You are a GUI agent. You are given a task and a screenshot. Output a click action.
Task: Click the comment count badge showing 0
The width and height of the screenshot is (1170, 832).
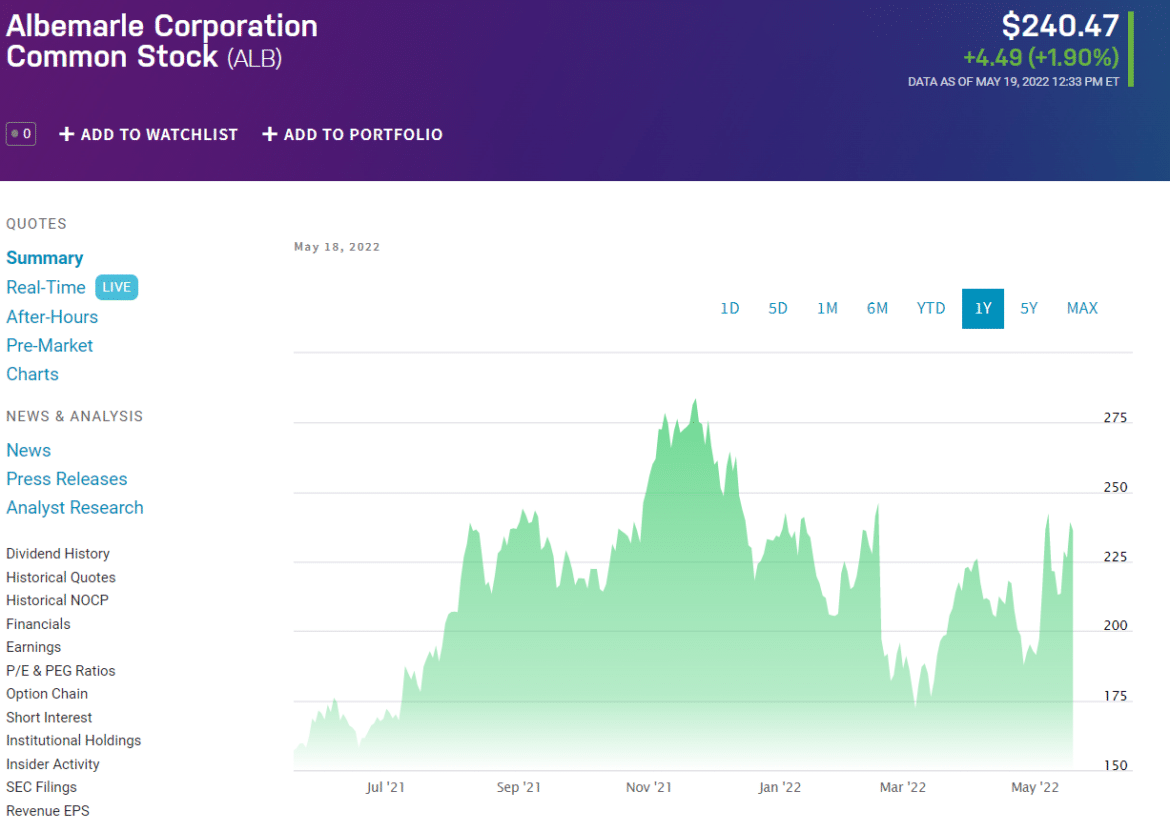click(21, 134)
